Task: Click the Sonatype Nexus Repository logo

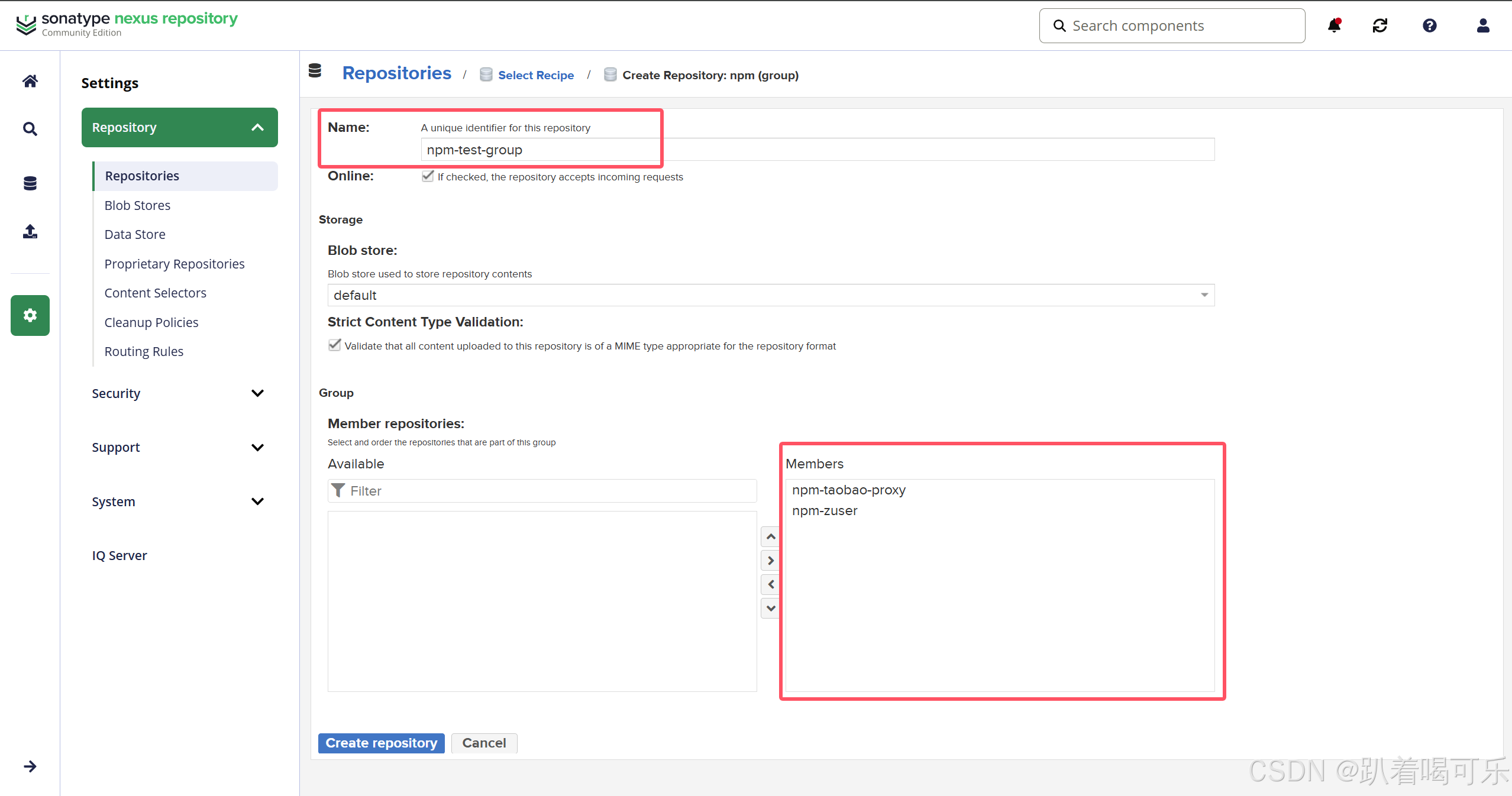Action: [127, 25]
